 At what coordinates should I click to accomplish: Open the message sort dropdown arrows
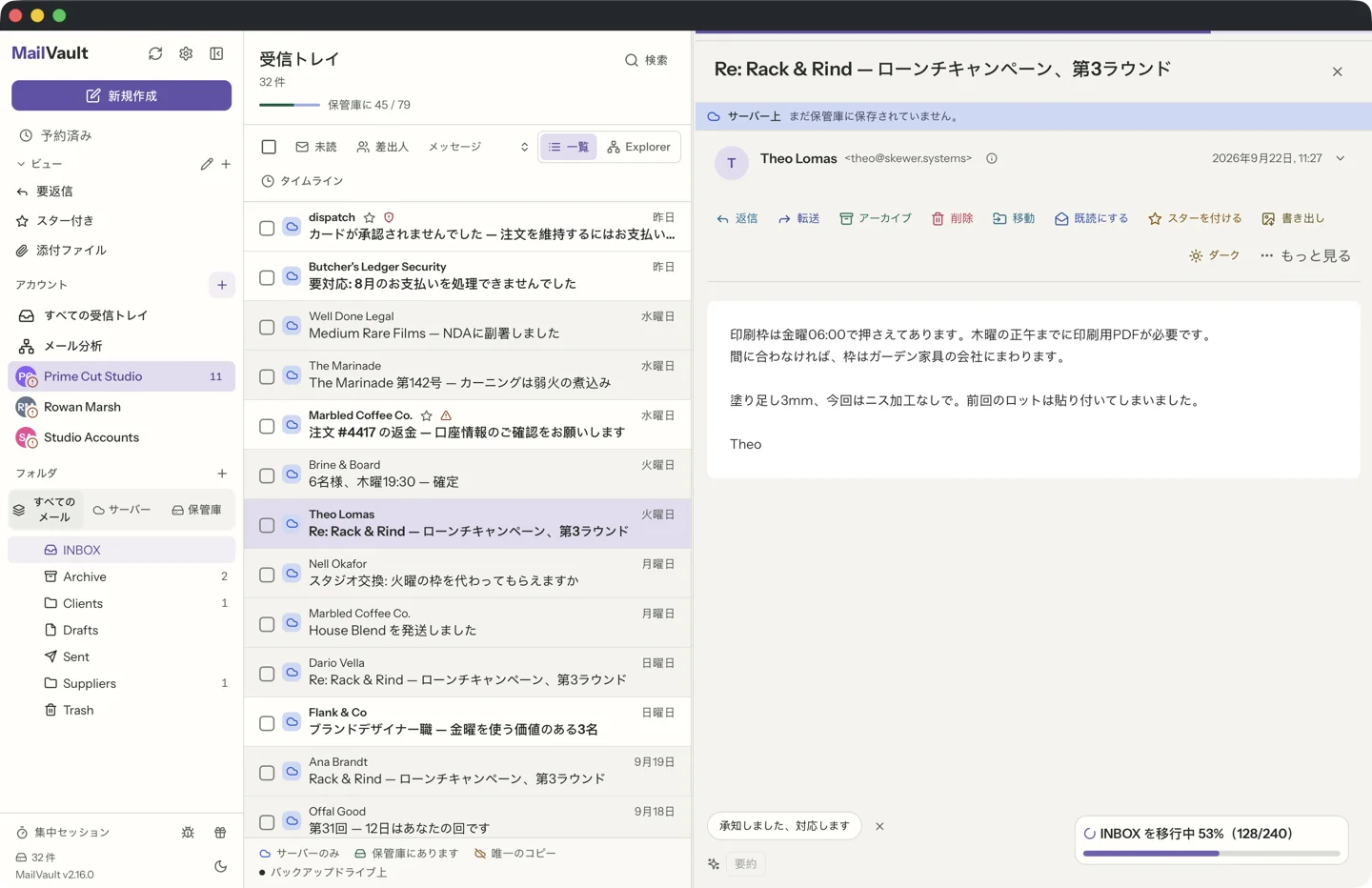(x=524, y=147)
